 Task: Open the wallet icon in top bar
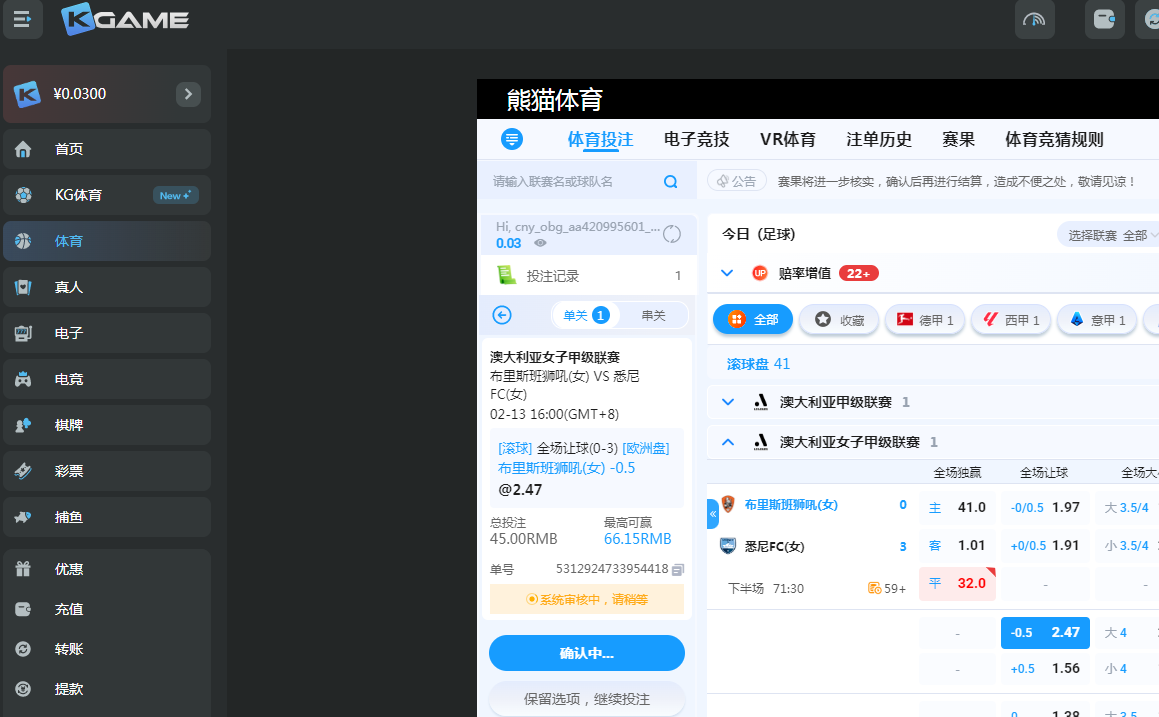click(x=1104, y=19)
